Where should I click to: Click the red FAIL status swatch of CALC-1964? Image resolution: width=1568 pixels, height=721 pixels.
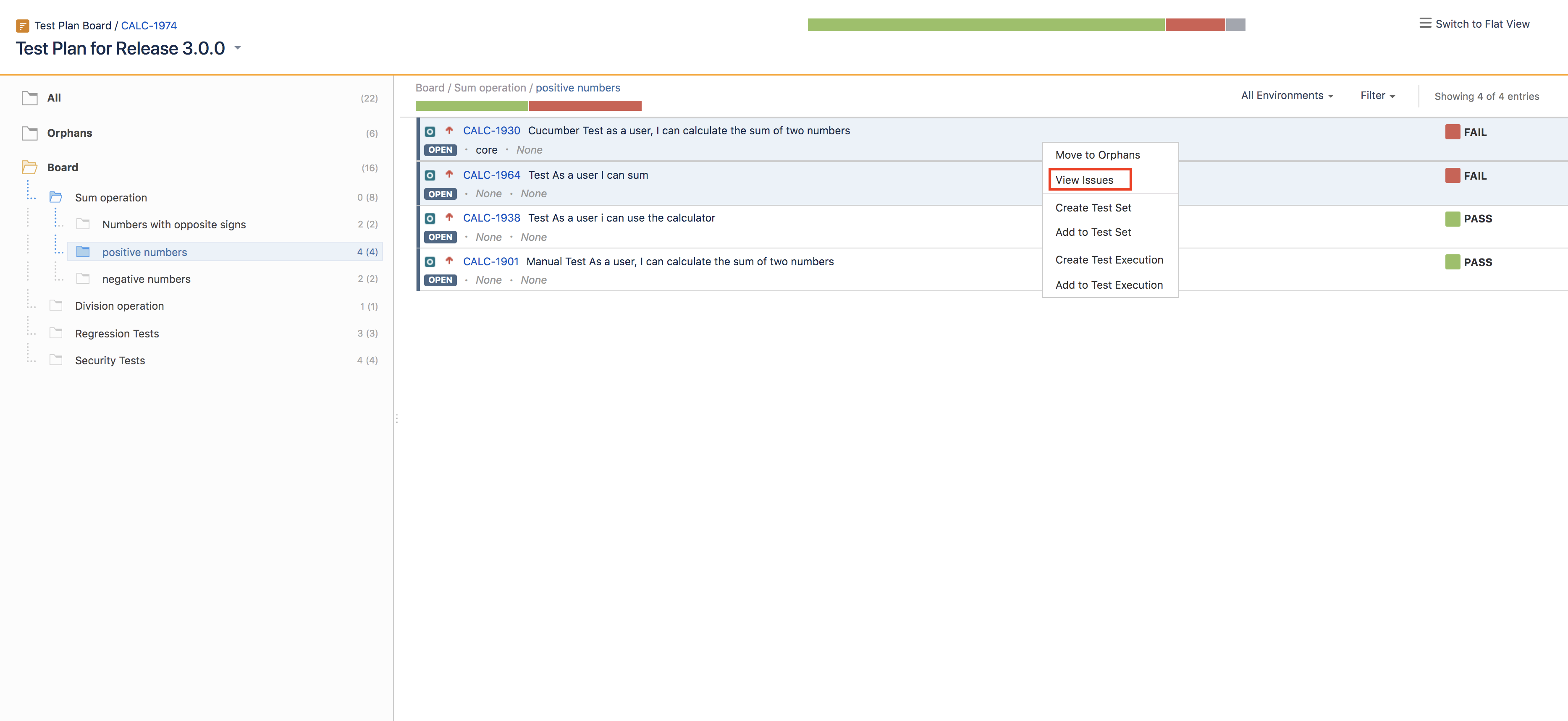click(x=1453, y=176)
